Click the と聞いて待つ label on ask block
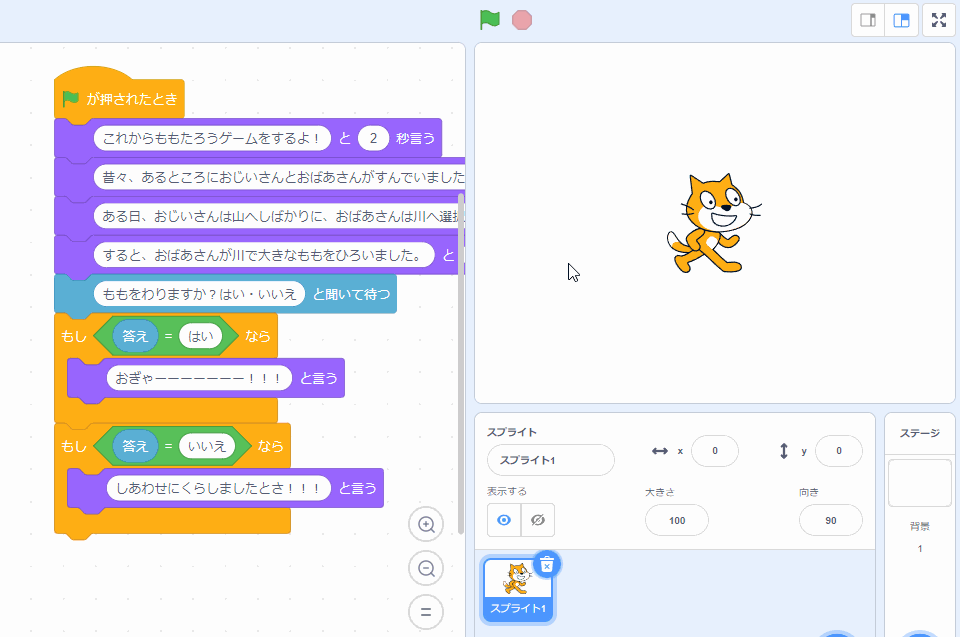This screenshot has width=960, height=637. (x=351, y=295)
